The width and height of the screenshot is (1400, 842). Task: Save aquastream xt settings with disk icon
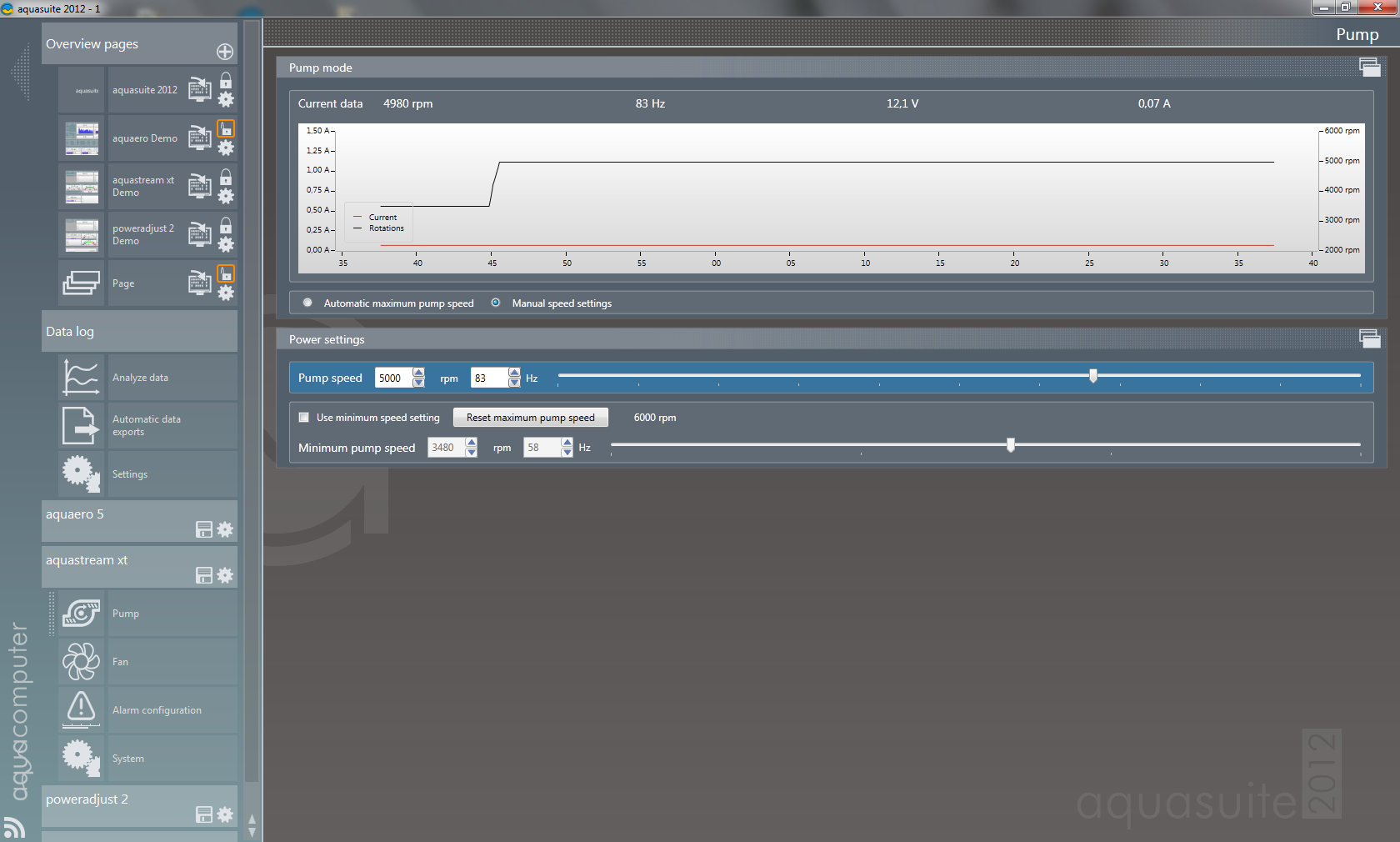click(x=204, y=575)
